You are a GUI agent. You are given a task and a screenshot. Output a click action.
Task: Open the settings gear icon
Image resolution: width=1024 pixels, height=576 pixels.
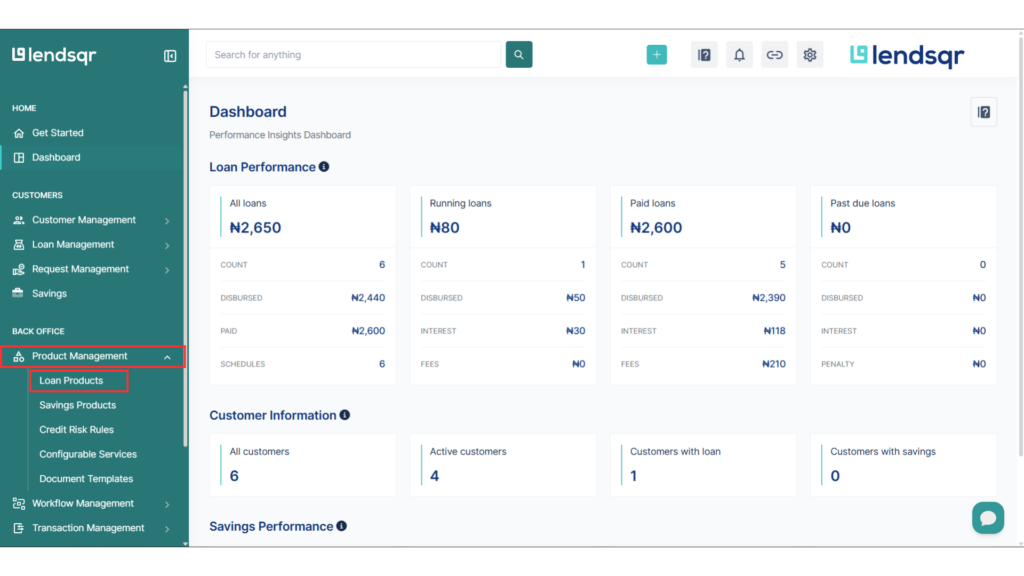(809, 54)
